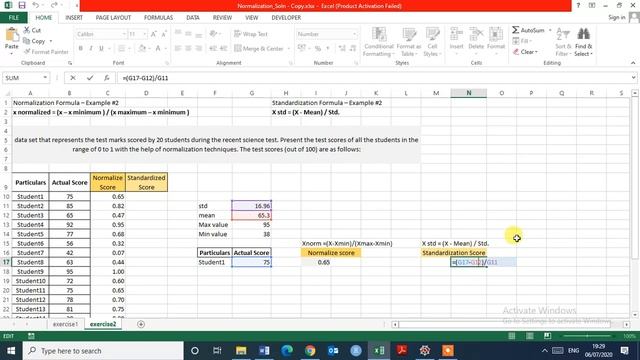Toggle Merge & Center

[x=259, y=48]
